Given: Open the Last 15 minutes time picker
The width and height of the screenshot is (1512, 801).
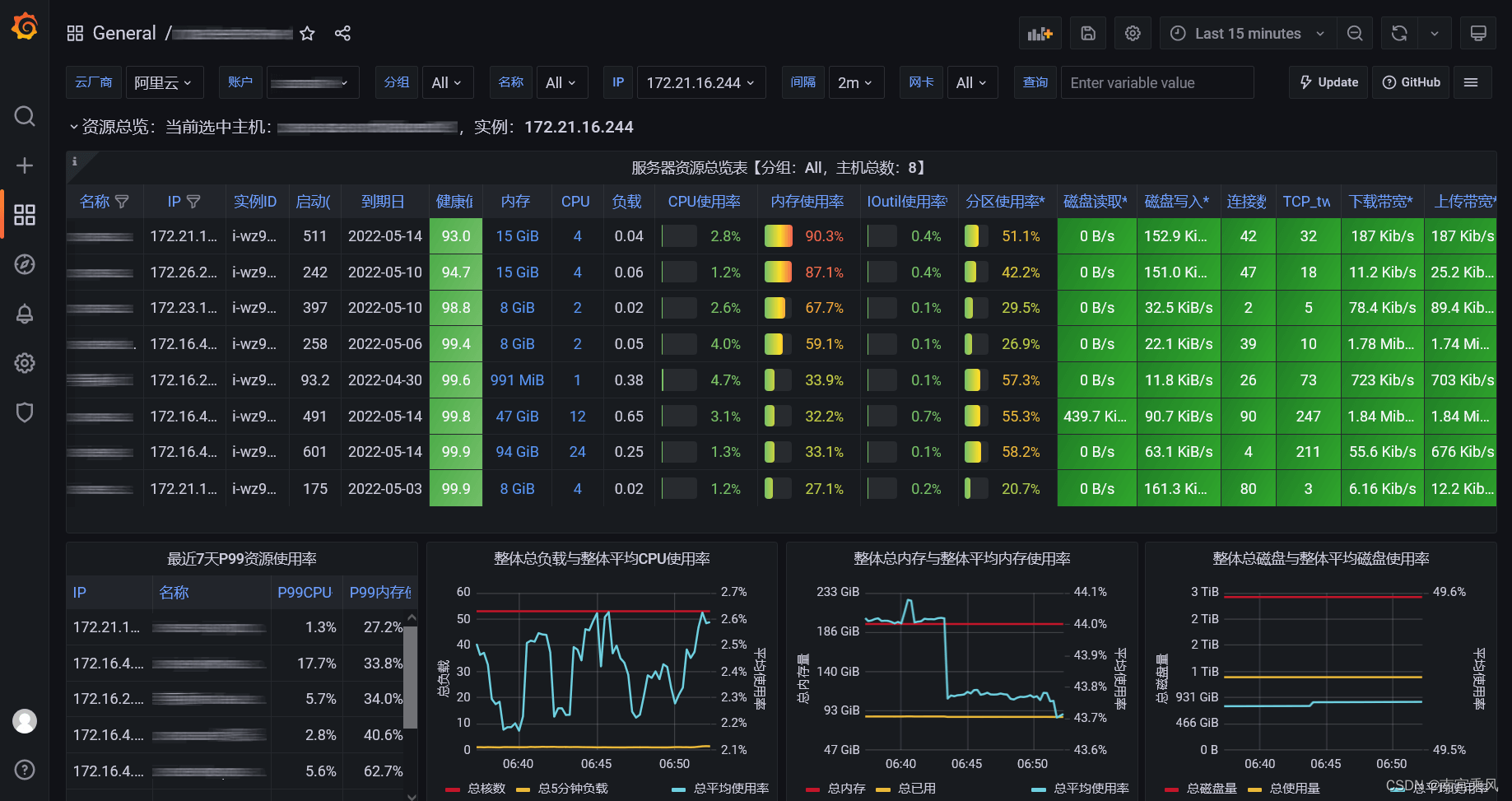Looking at the screenshot, I should coord(1248,33).
